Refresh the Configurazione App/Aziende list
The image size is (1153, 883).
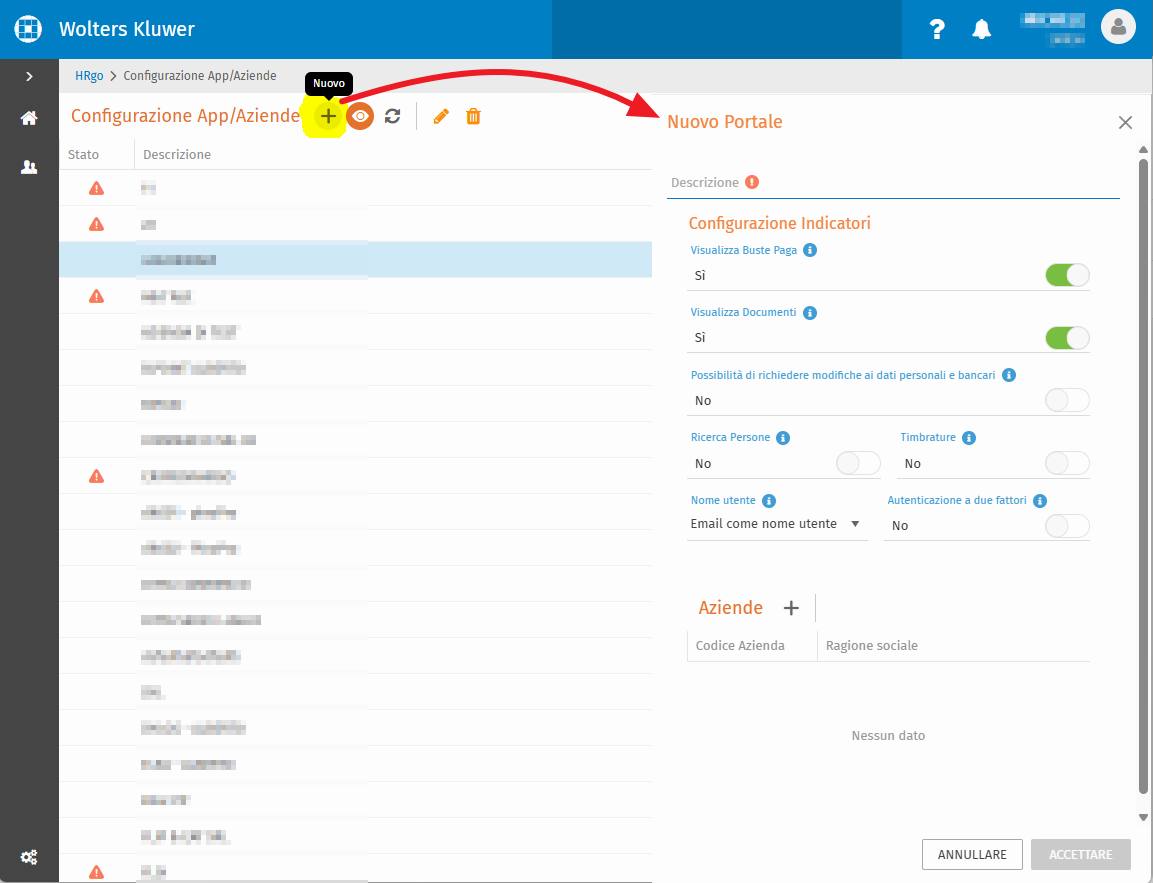[393, 116]
